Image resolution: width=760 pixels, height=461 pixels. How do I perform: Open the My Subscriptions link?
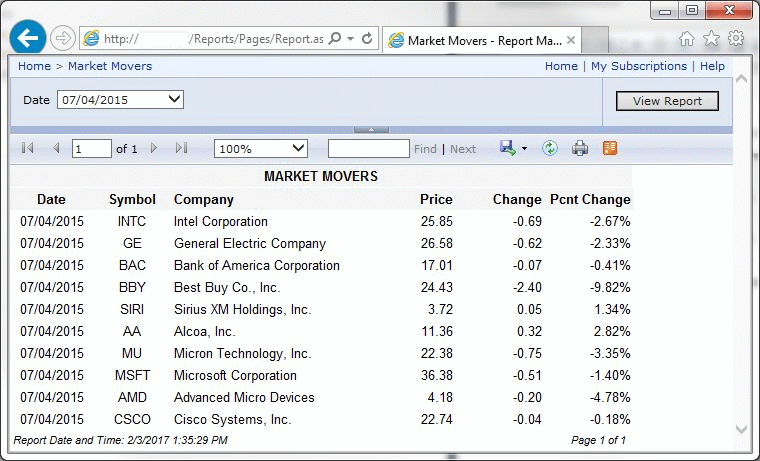point(639,66)
